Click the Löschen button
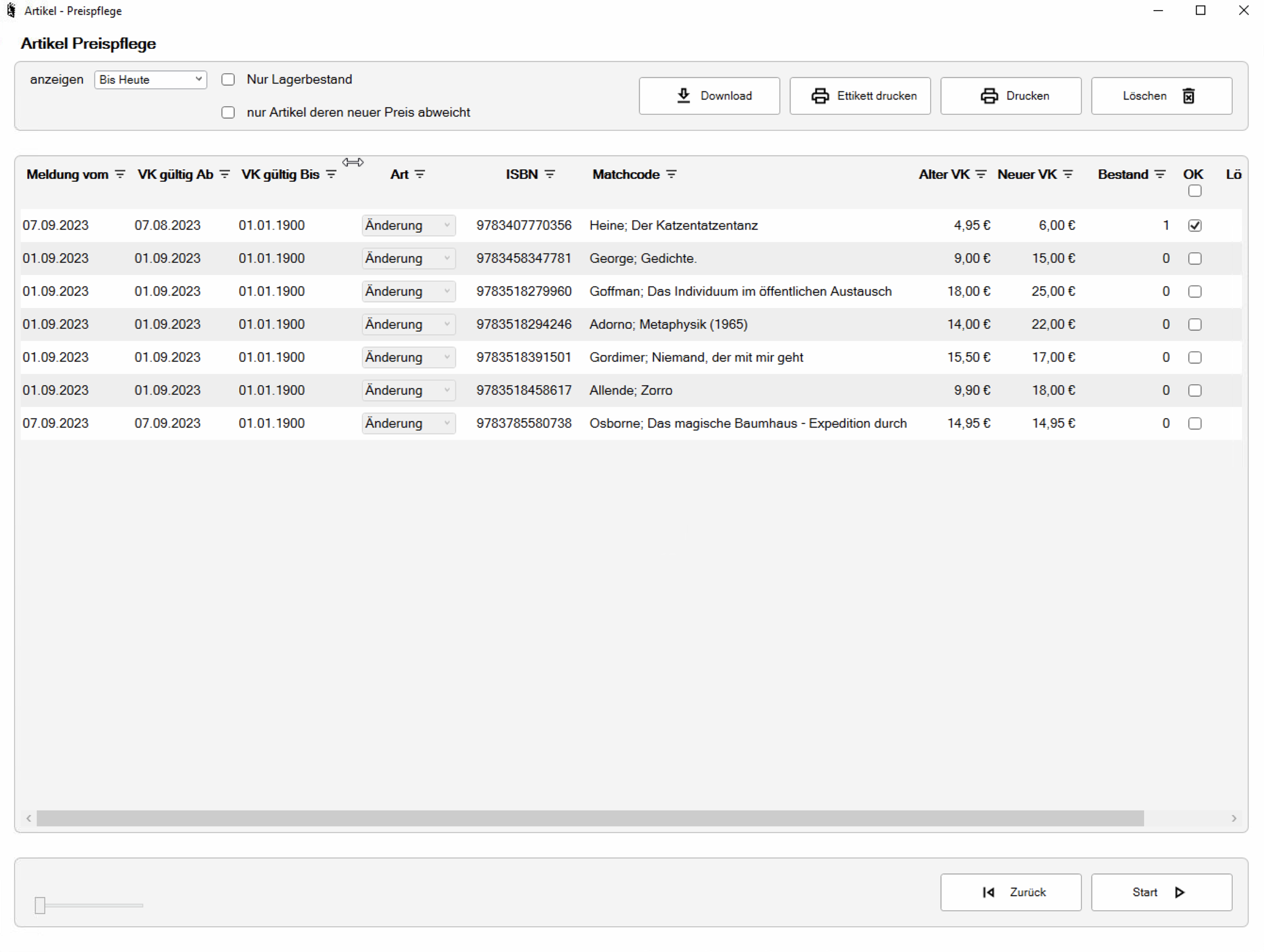The height and width of the screenshot is (952, 1264). (x=1162, y=95)
